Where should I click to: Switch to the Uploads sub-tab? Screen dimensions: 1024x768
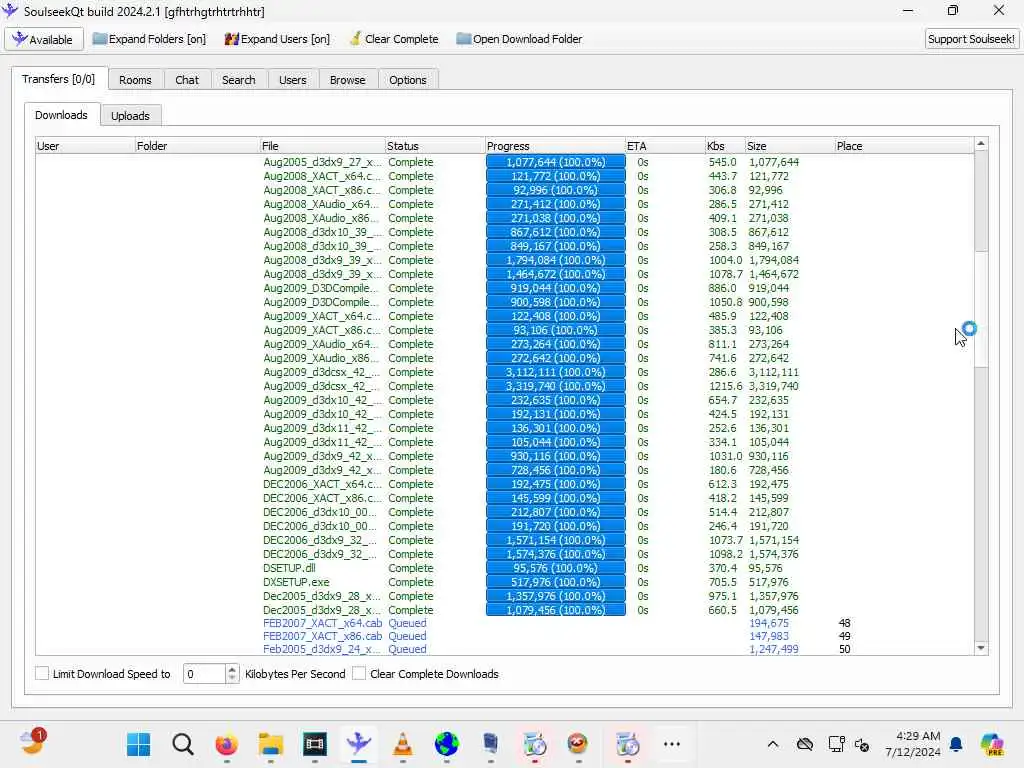[x=130, y=116]
